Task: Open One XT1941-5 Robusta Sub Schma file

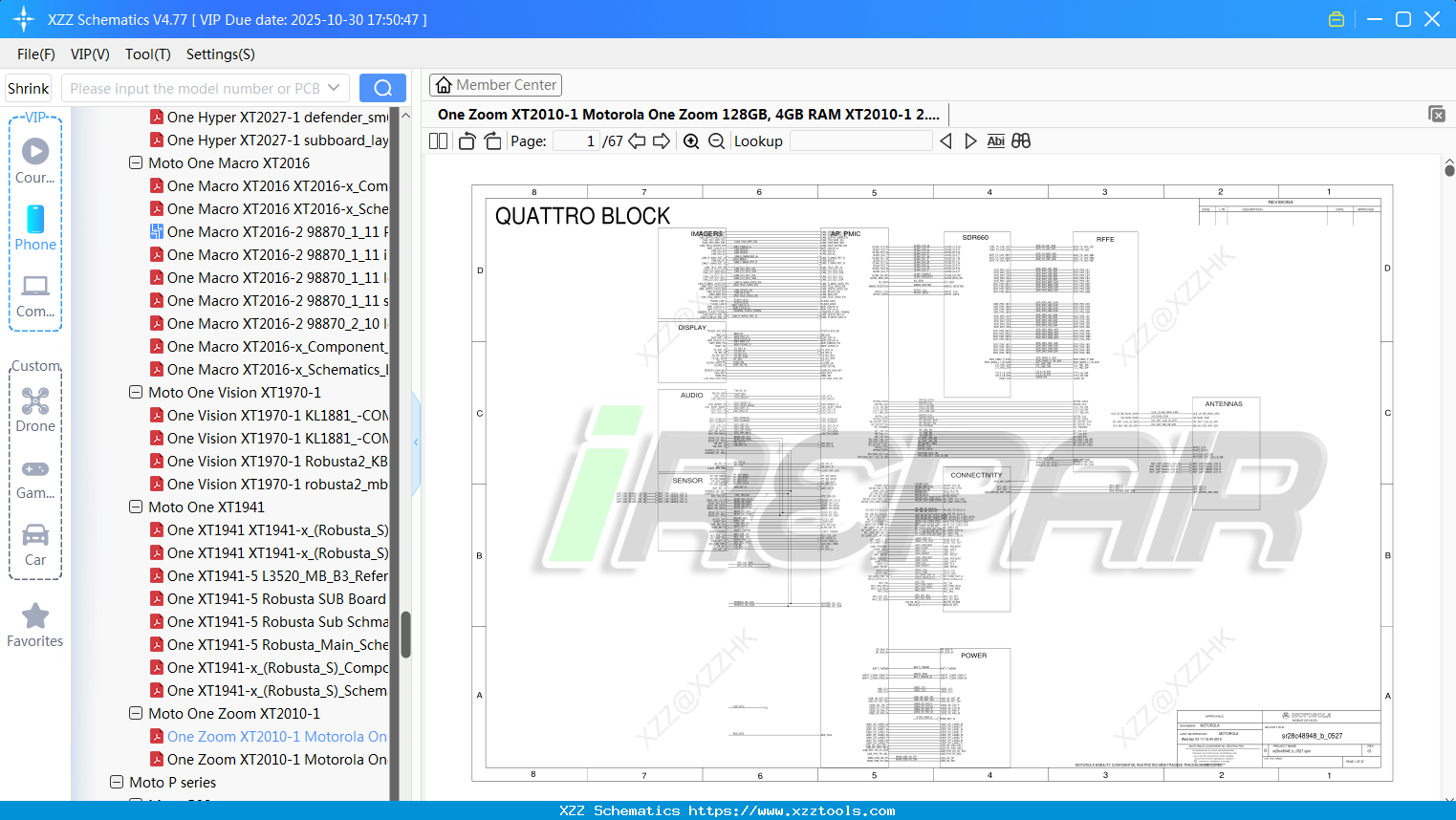Action: click(x=278, y=622)
